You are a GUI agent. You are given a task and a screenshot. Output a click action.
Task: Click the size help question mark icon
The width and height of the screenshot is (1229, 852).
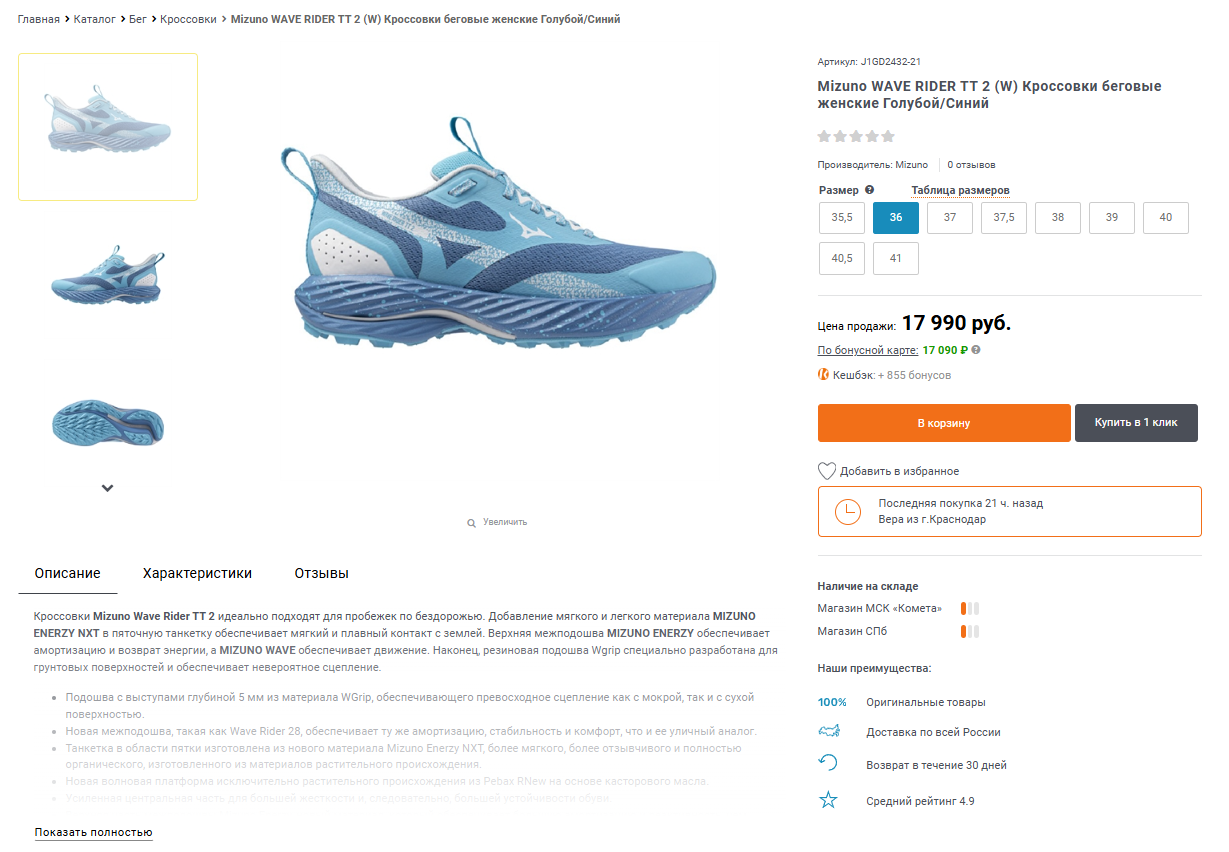point(869,190)
